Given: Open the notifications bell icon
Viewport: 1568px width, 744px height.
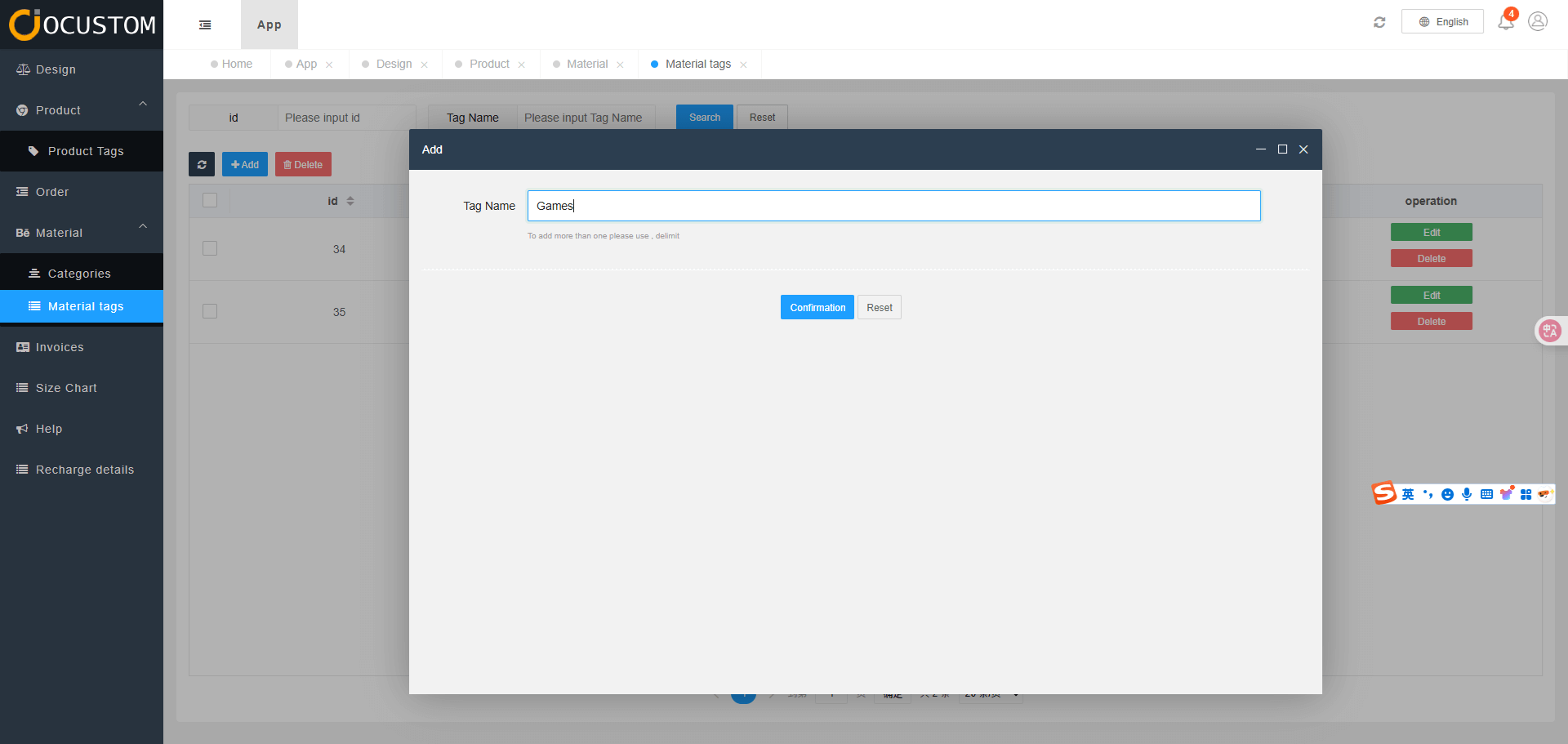Looking at the screenshot, I should [x=1505, y=22].
